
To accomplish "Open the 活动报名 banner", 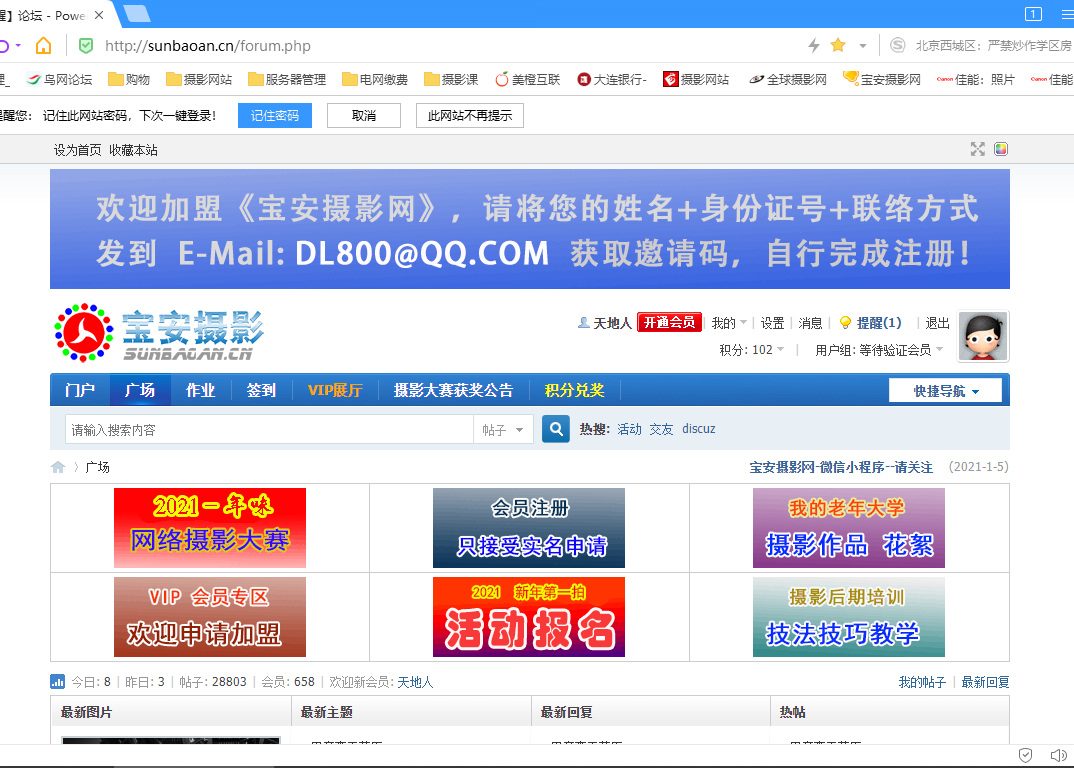I will 529,617.
